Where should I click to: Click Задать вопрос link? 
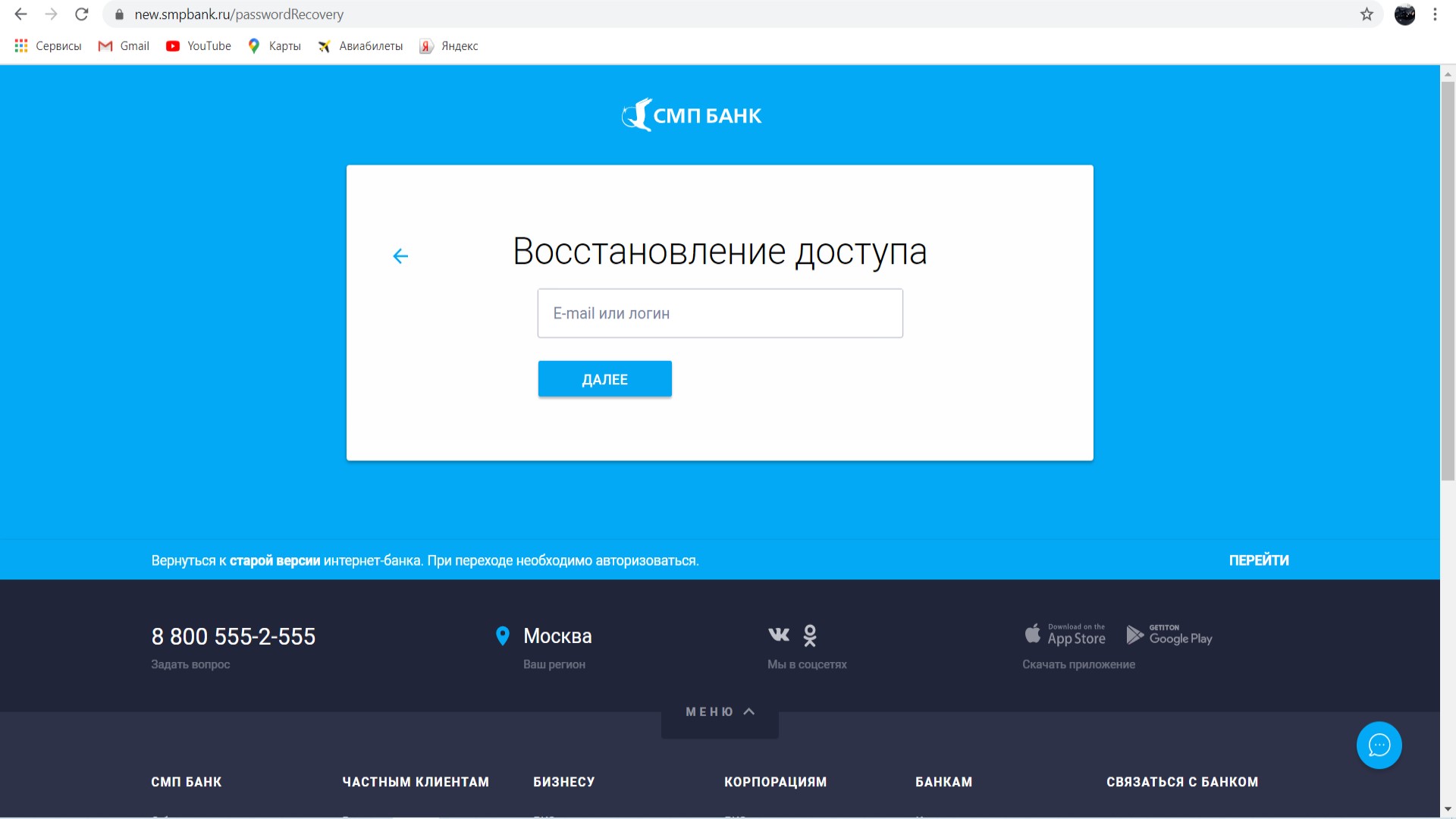190,664
